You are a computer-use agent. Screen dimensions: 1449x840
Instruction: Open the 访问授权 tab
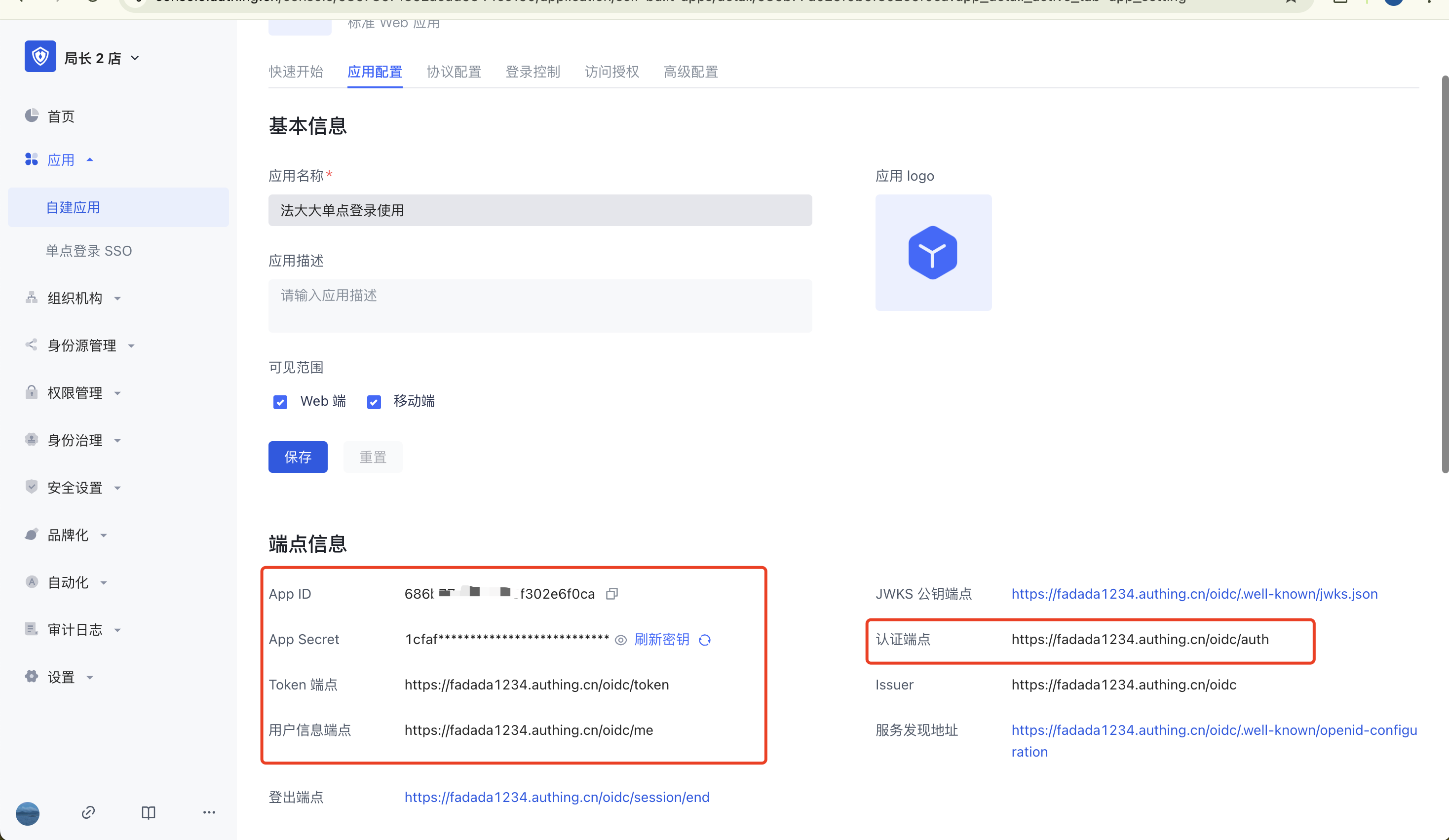coord(612,72)
